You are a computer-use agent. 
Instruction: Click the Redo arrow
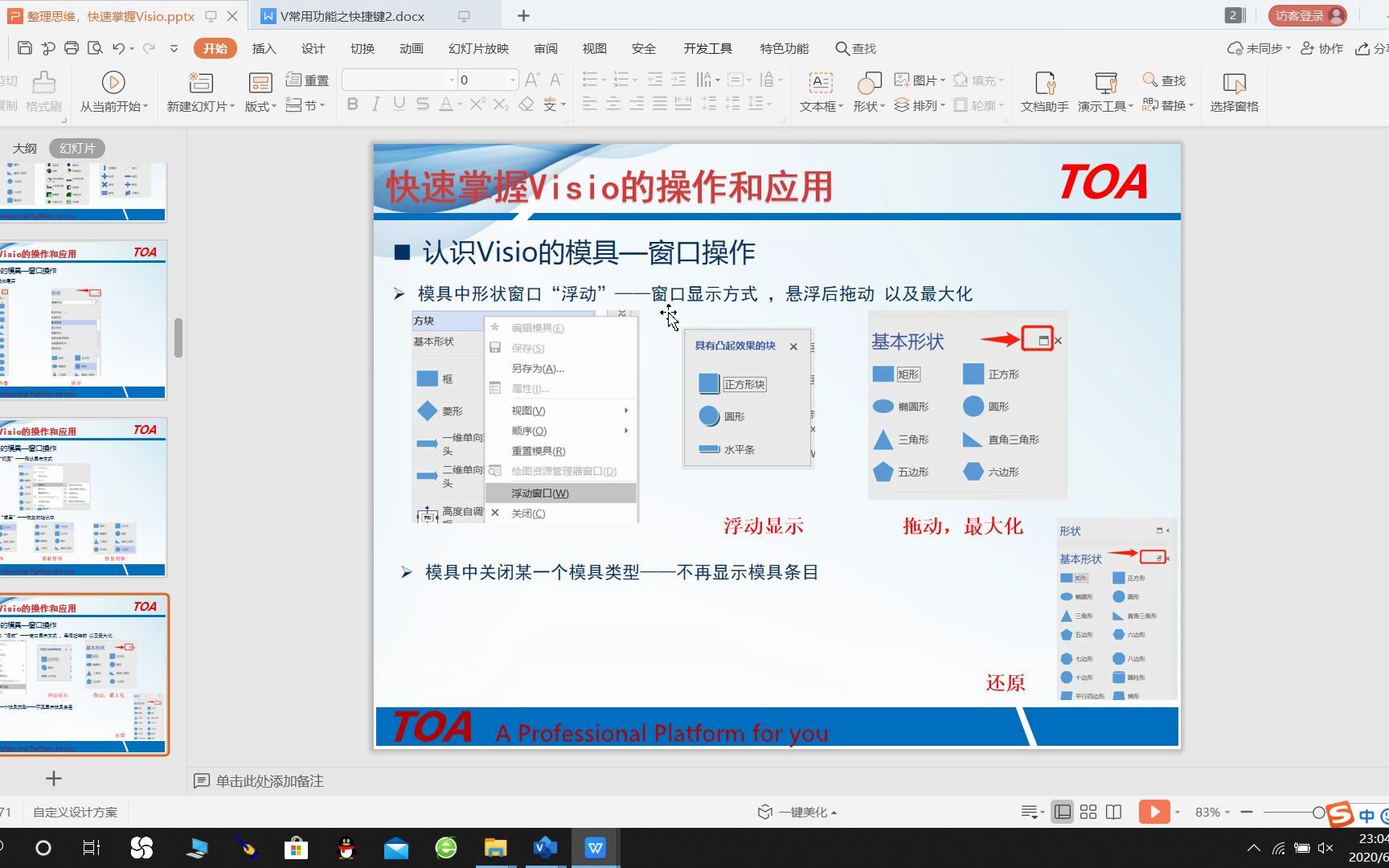(x=149, y=48)
